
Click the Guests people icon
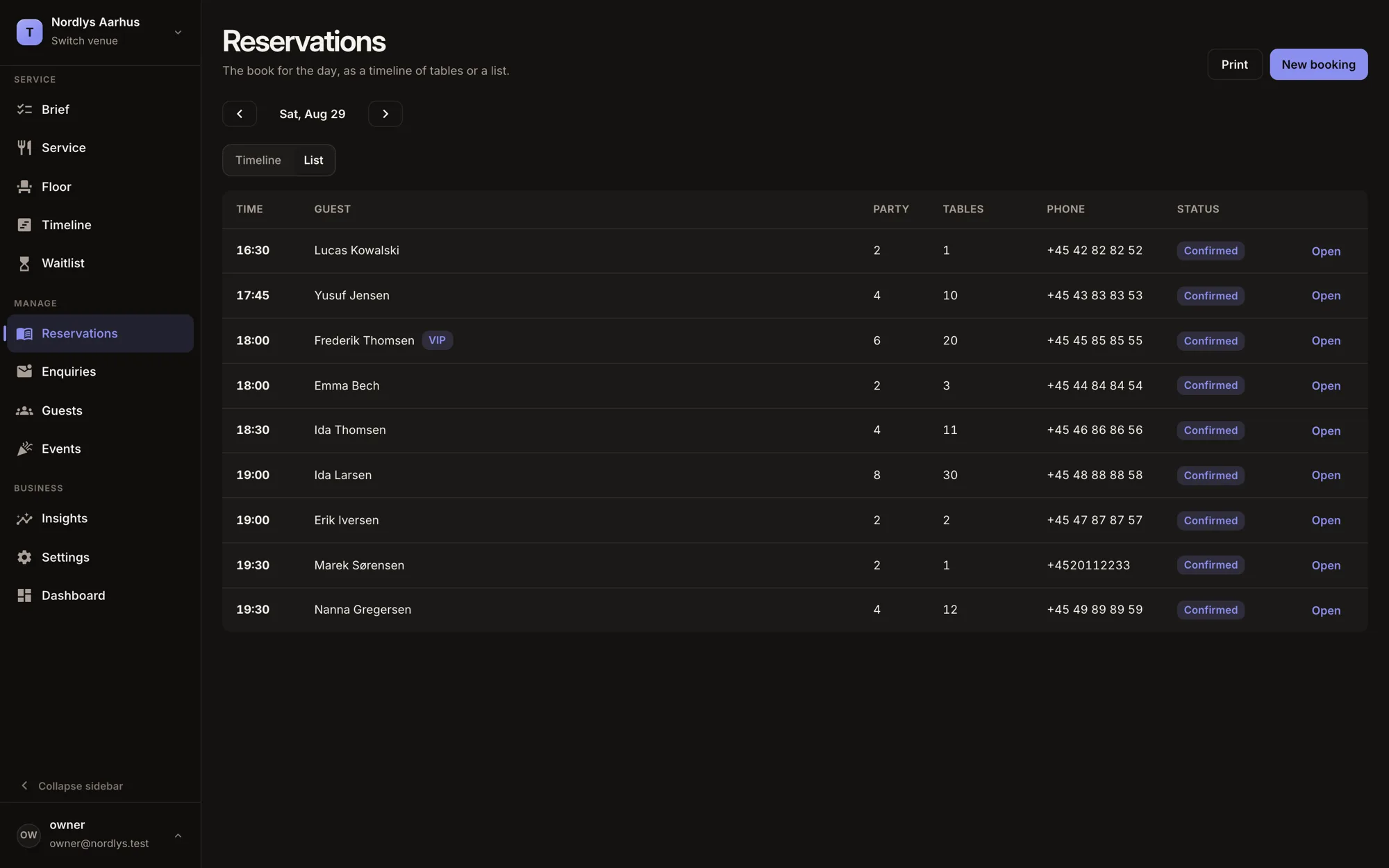point(24,410)
